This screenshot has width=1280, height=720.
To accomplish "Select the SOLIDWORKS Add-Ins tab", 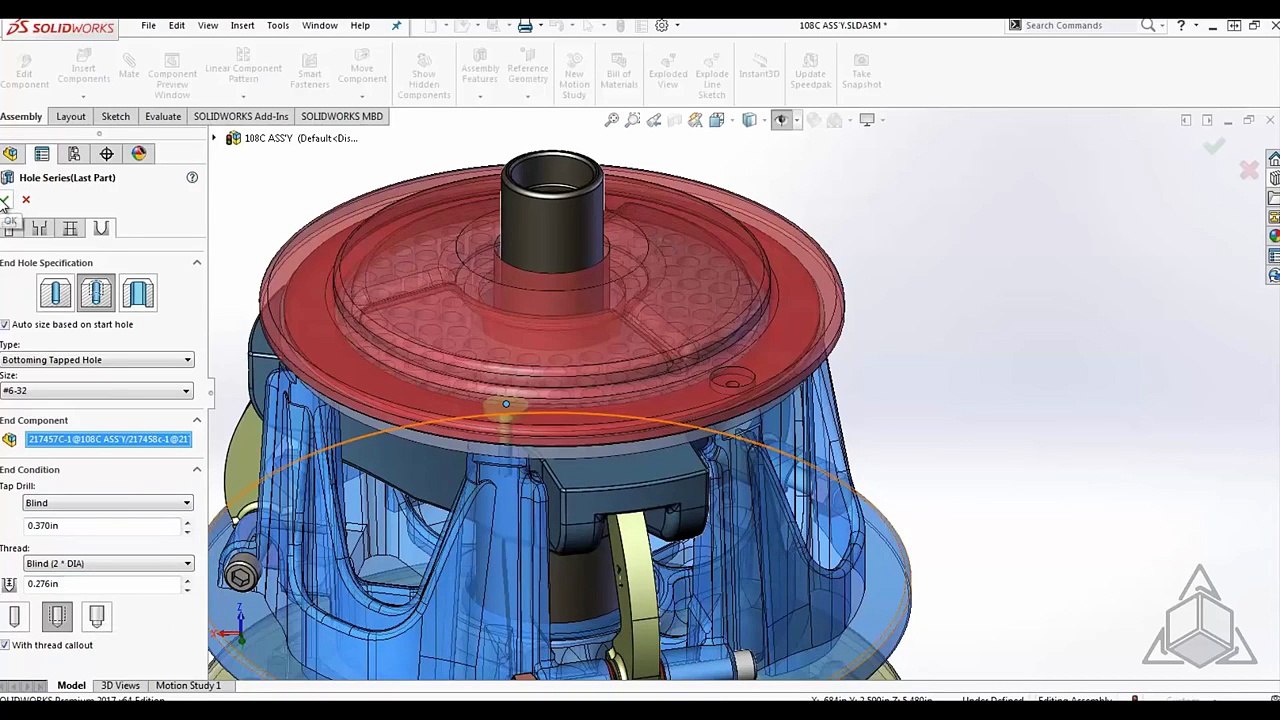I will [241, 117].
